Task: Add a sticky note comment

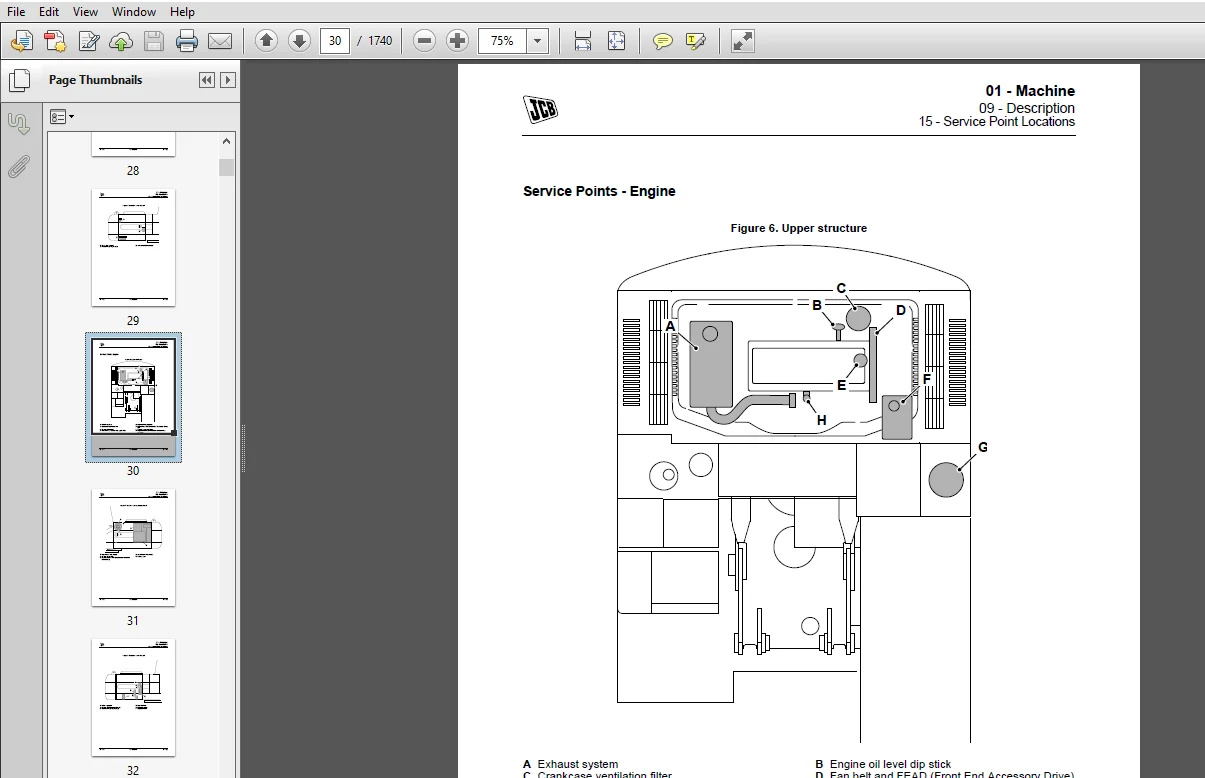Action: point(662,41)
